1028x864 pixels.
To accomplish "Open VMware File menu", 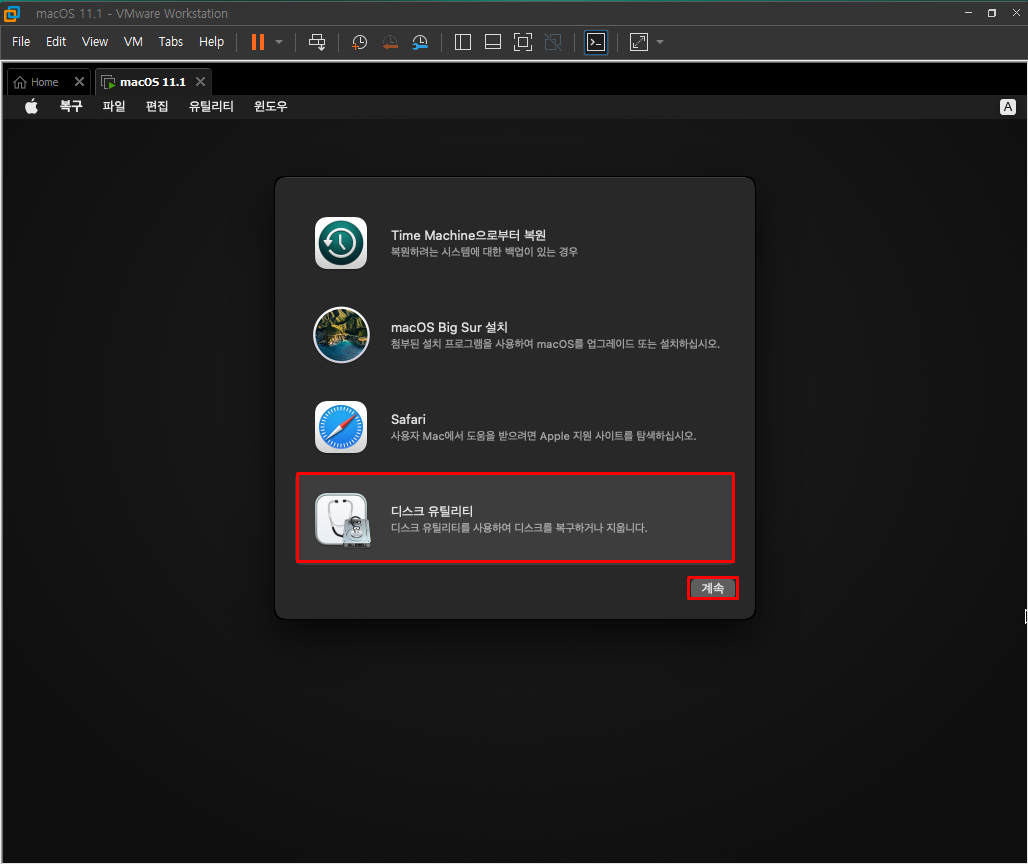I will click(21, 41).
